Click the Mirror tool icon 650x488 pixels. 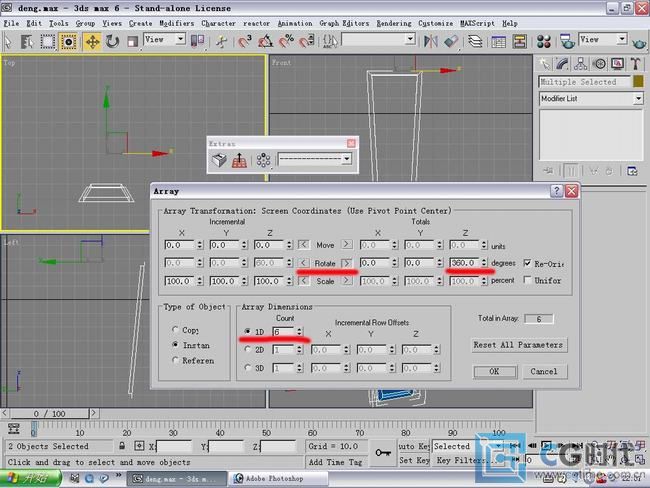[x=431, y=41]
